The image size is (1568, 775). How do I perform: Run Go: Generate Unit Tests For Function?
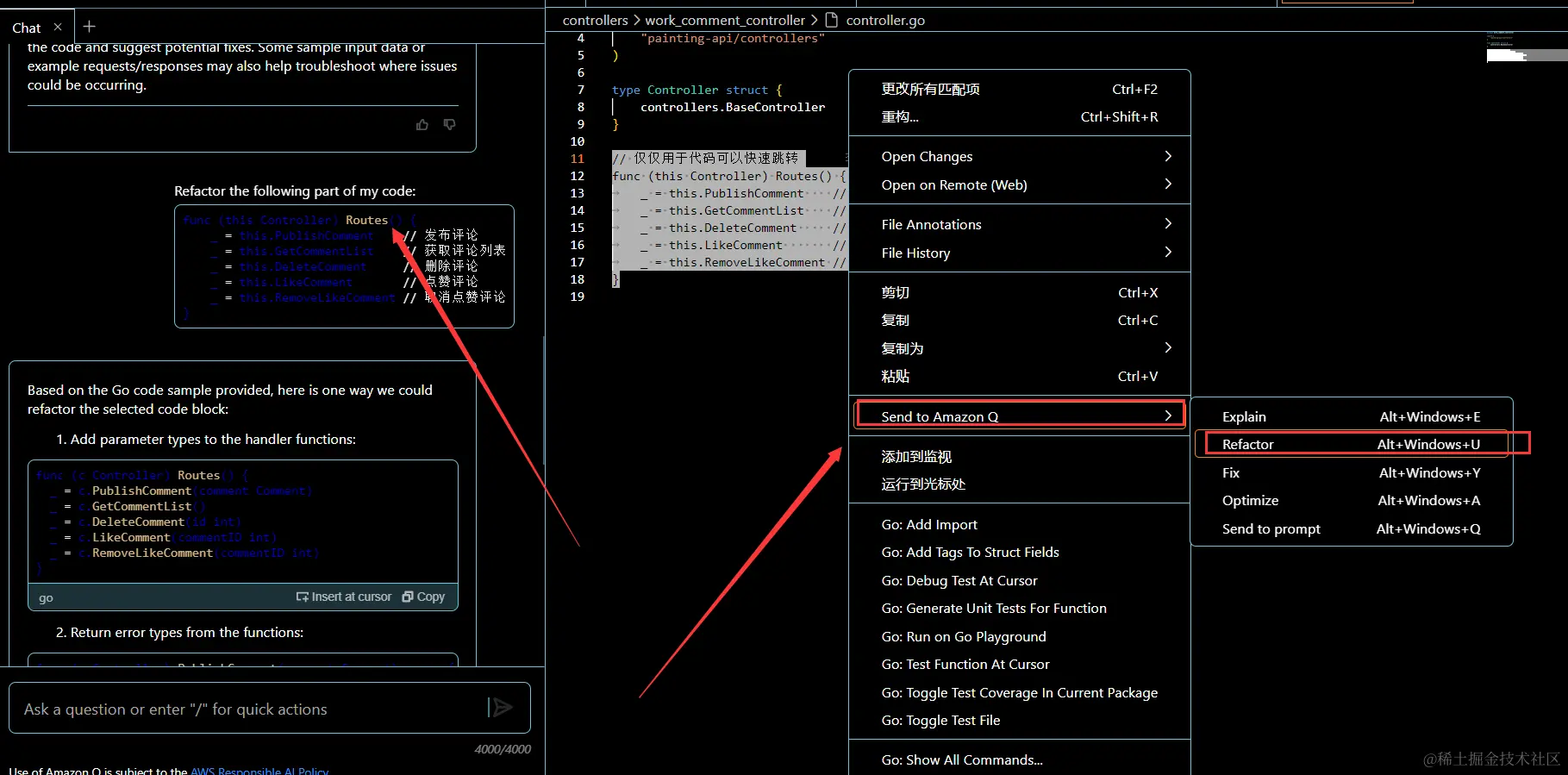pos(1020,609)
